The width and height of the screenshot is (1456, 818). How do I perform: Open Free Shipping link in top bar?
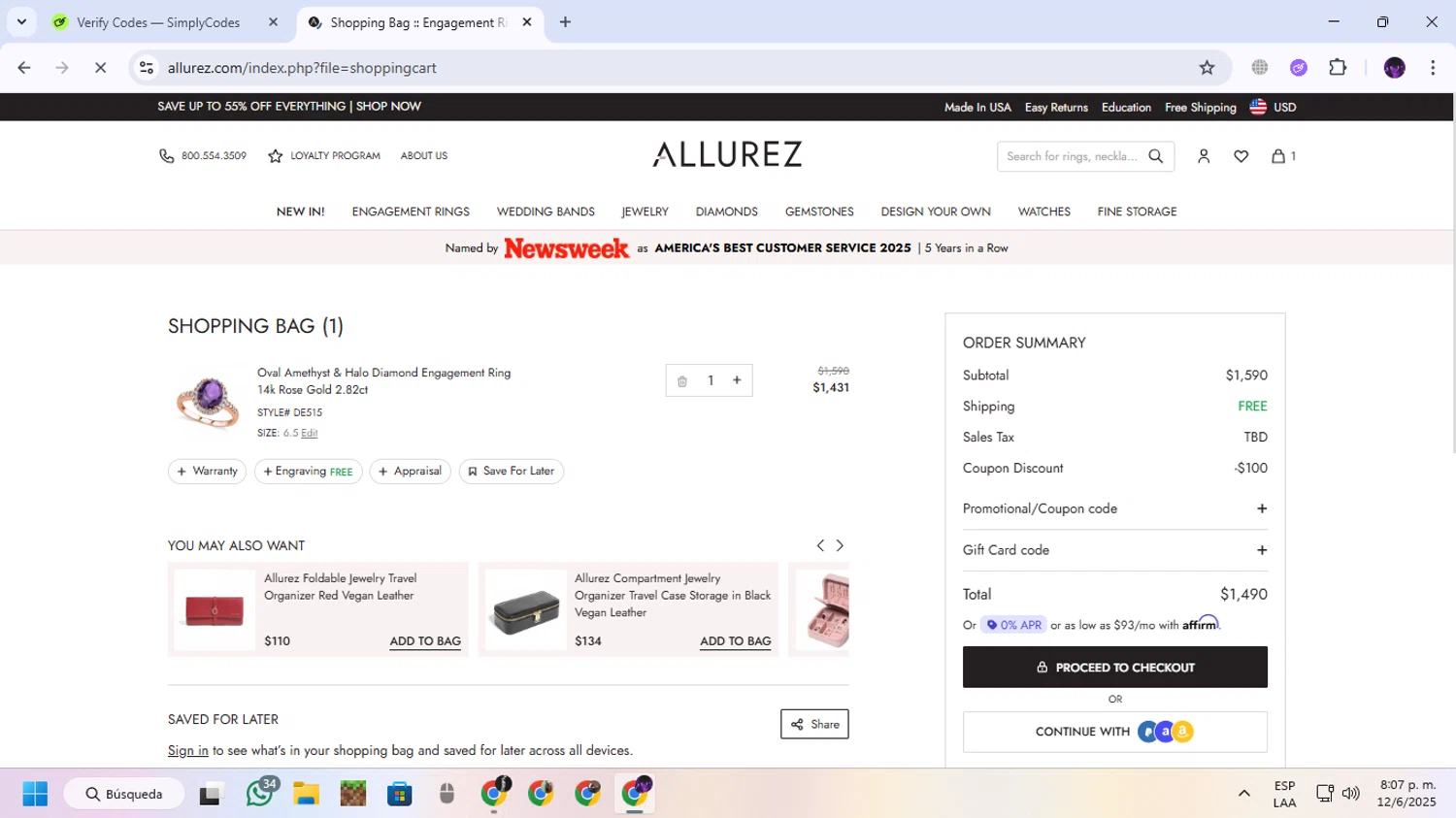pos(1201,108)
